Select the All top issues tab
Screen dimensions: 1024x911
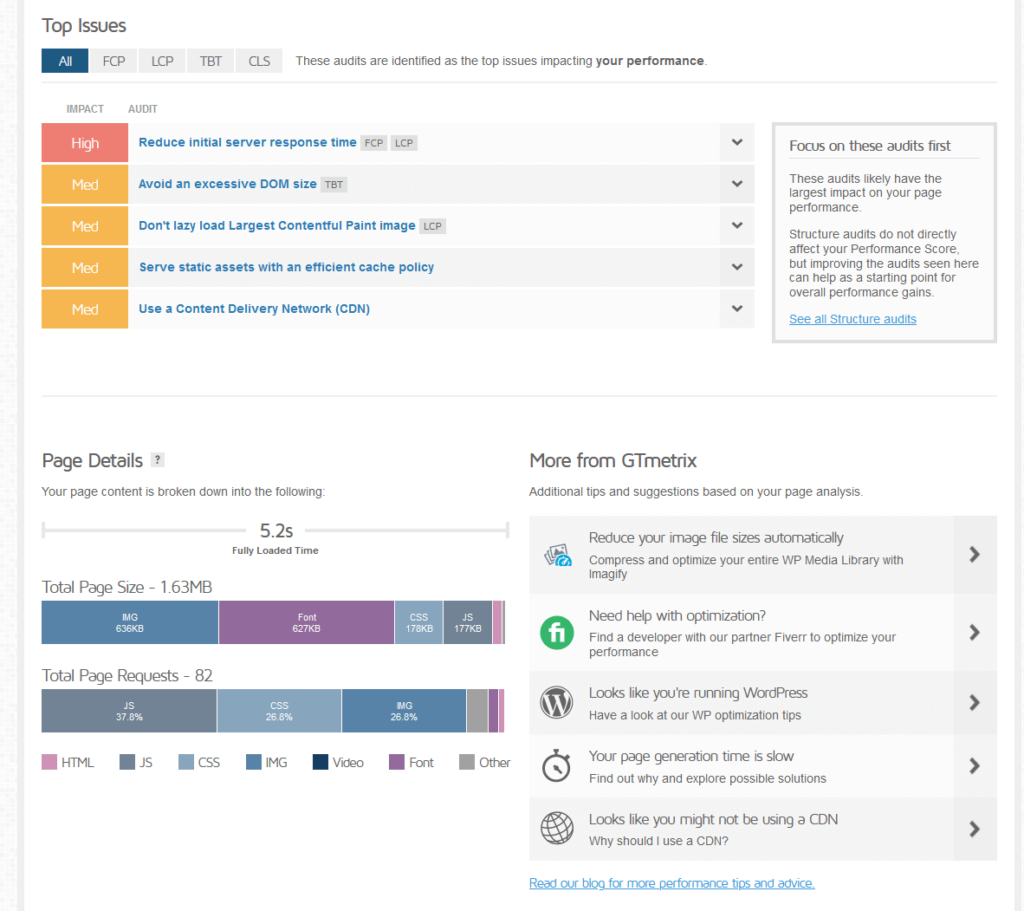[x=65, y=61]
